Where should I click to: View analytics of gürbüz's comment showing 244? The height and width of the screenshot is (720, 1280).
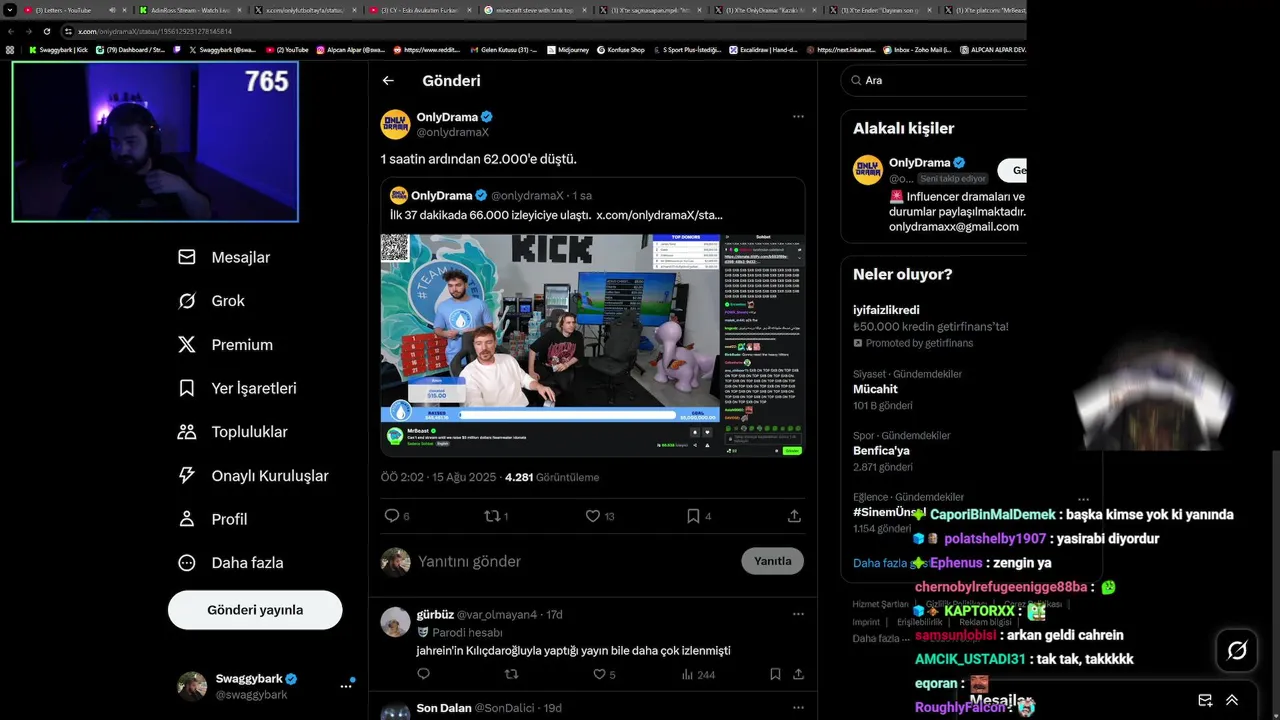point(698,675)
